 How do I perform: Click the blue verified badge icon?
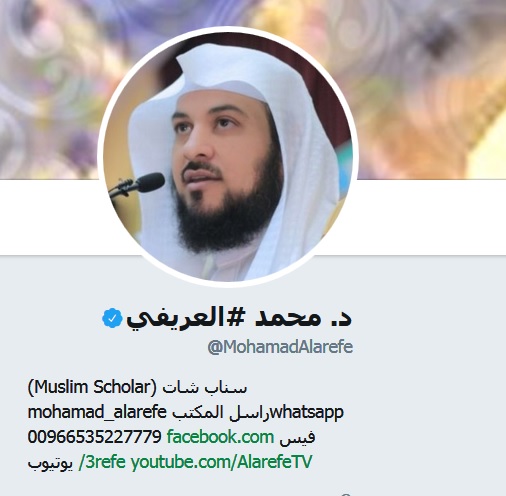[x=112, y=318]
